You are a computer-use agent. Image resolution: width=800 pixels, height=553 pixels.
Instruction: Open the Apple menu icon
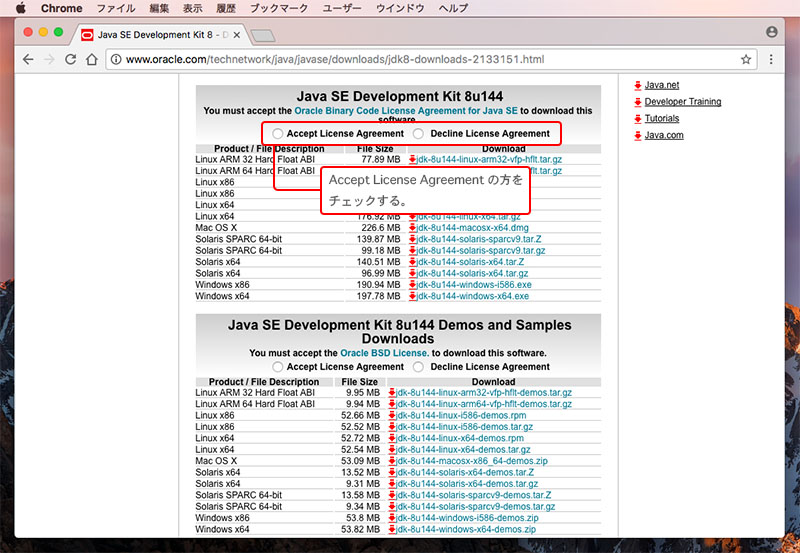(x=21, y=8)
